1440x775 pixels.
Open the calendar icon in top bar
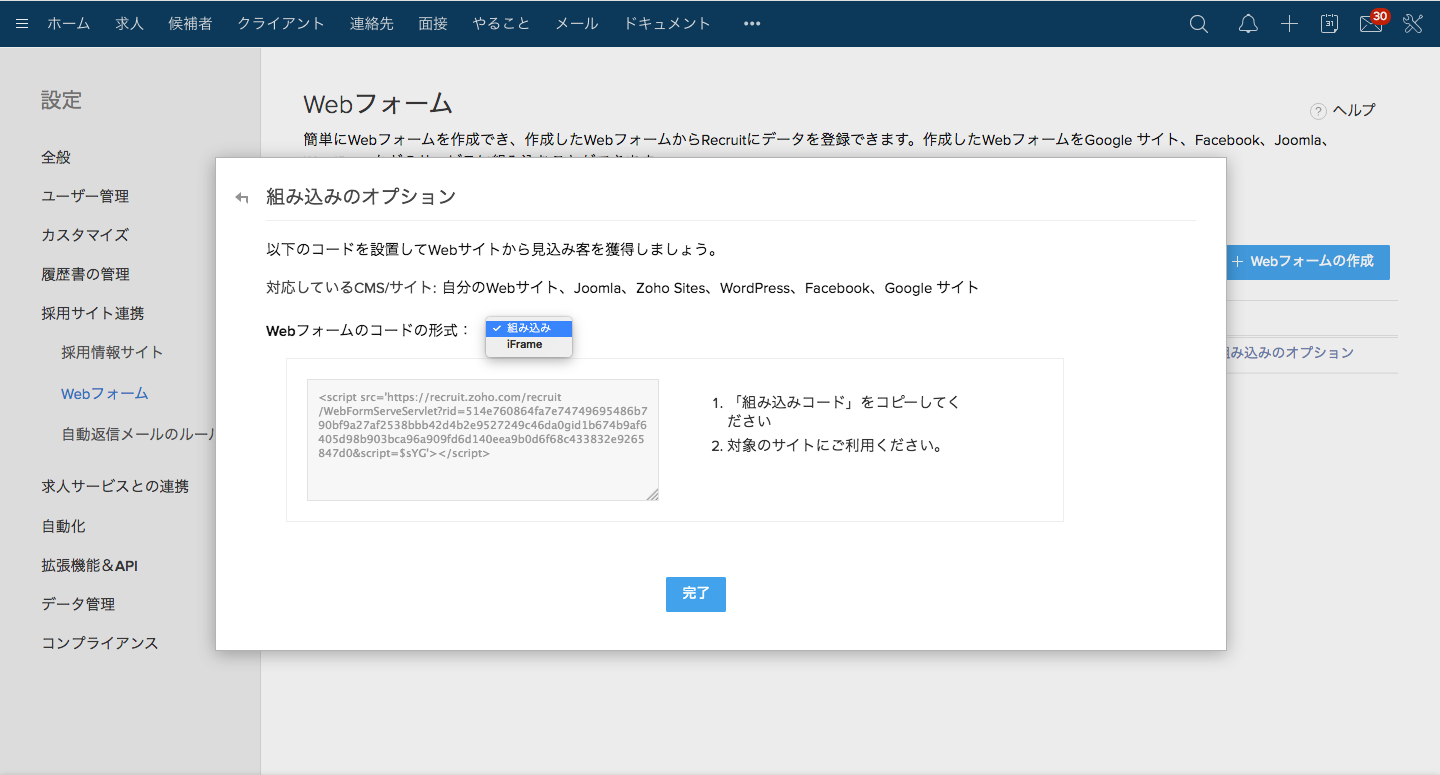[1329, 24]
